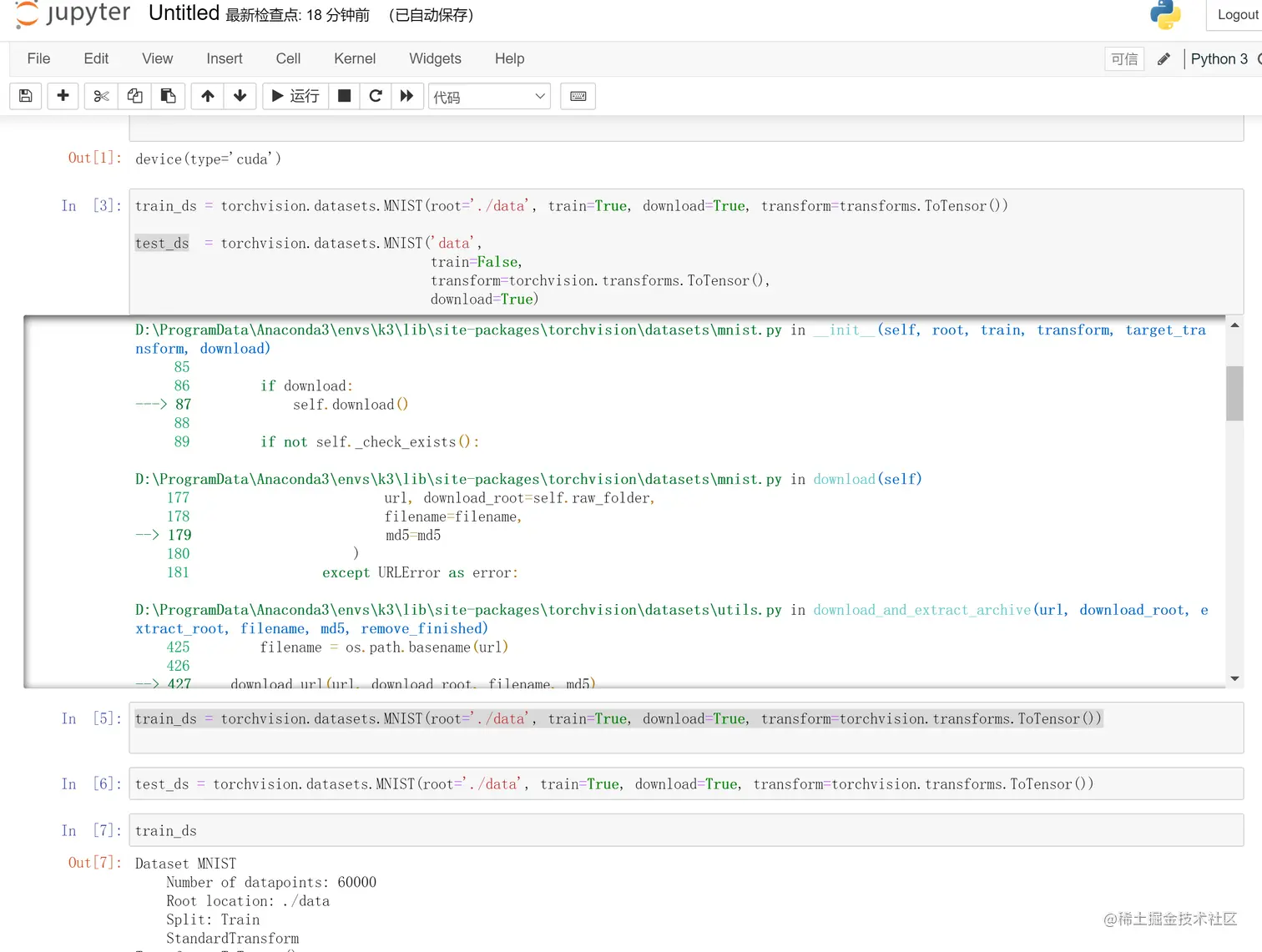Click 'Split: Train' output line
Screen dimensions: 1262x952
point(213,919)
